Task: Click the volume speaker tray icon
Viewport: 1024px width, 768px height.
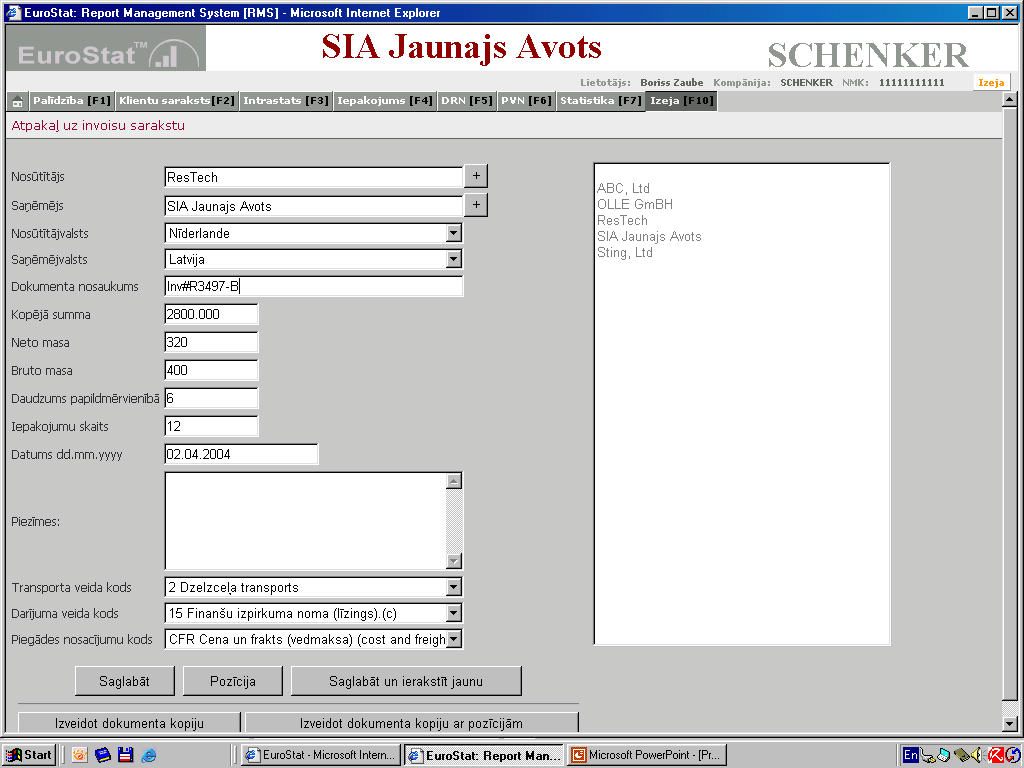Action: point(978,755)
